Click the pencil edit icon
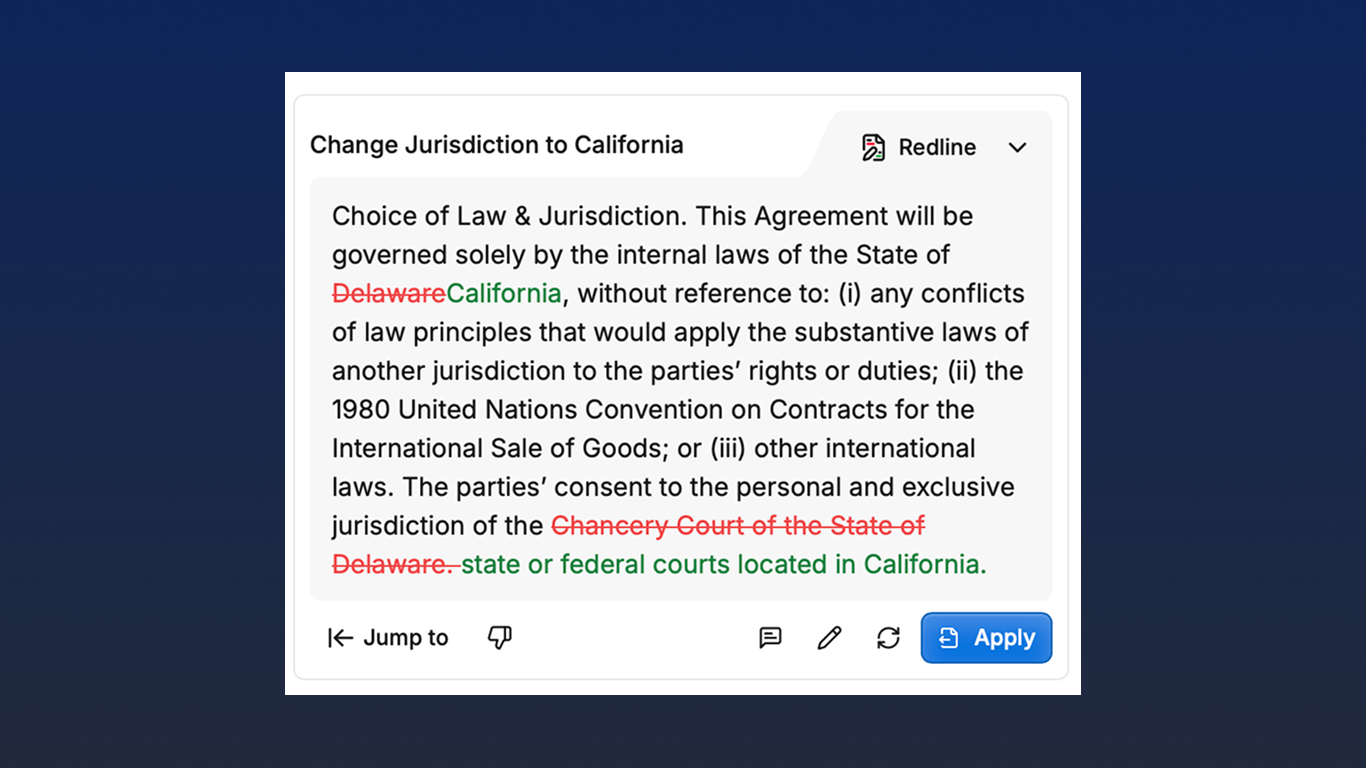The image size is (1366, 768). click(829, 638)
